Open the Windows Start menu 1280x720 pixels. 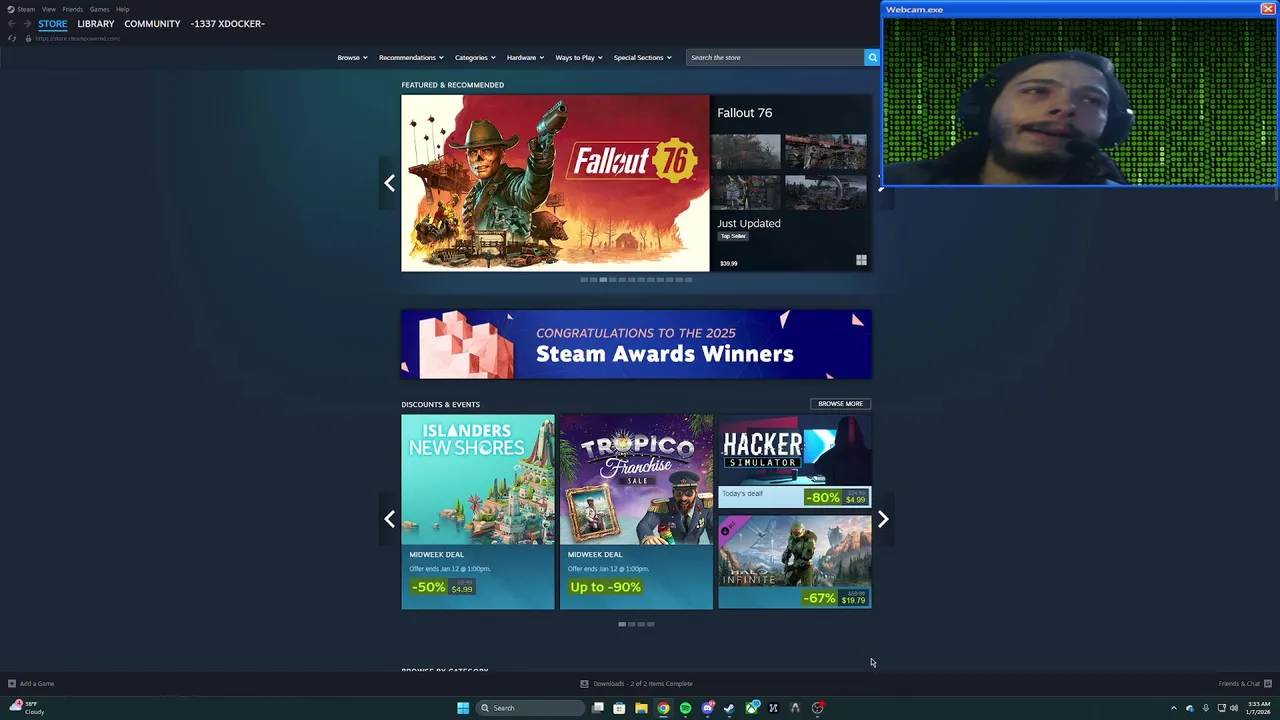(463, 708)
